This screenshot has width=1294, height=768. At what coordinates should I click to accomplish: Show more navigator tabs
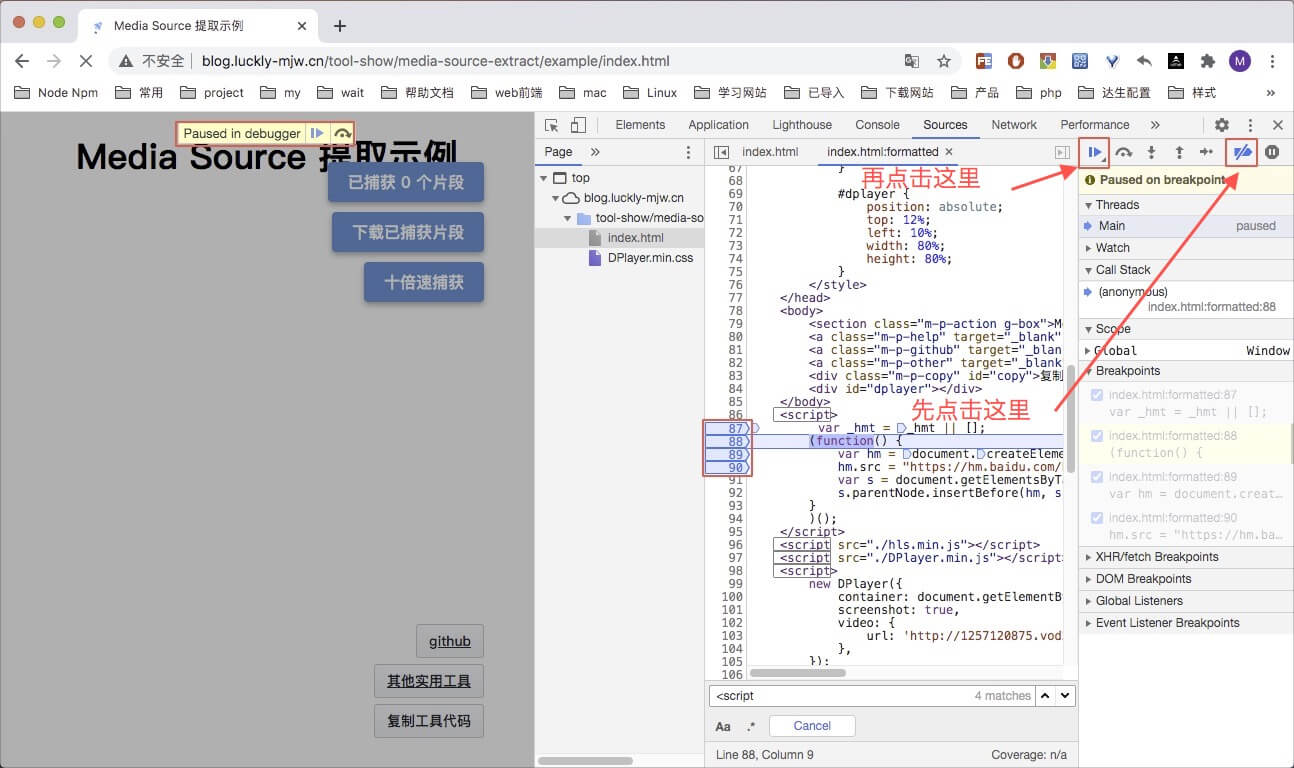coord(595,152)
